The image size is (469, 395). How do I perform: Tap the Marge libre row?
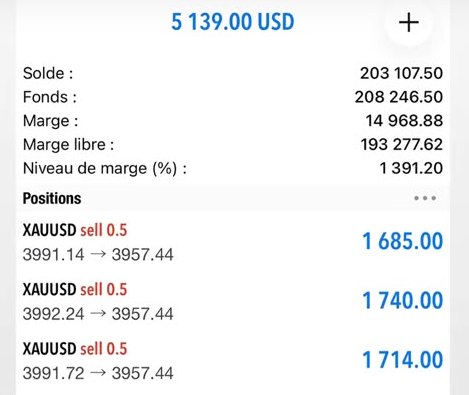point(233,145)
